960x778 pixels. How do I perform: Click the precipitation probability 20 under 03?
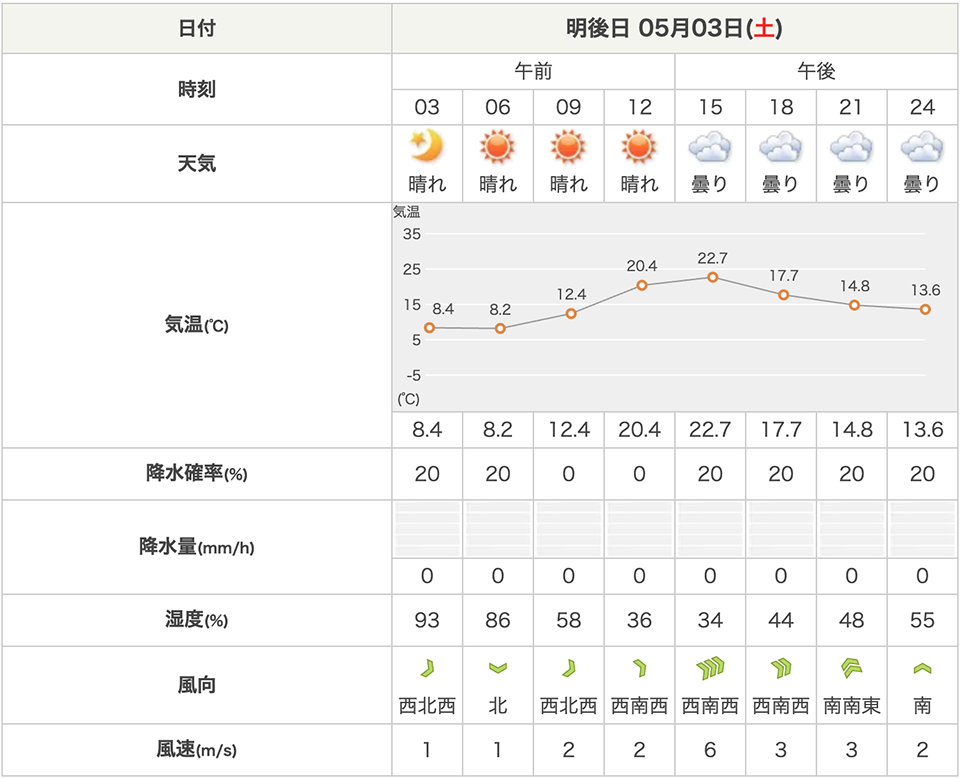pyautogui.click(x=427, y=473)
